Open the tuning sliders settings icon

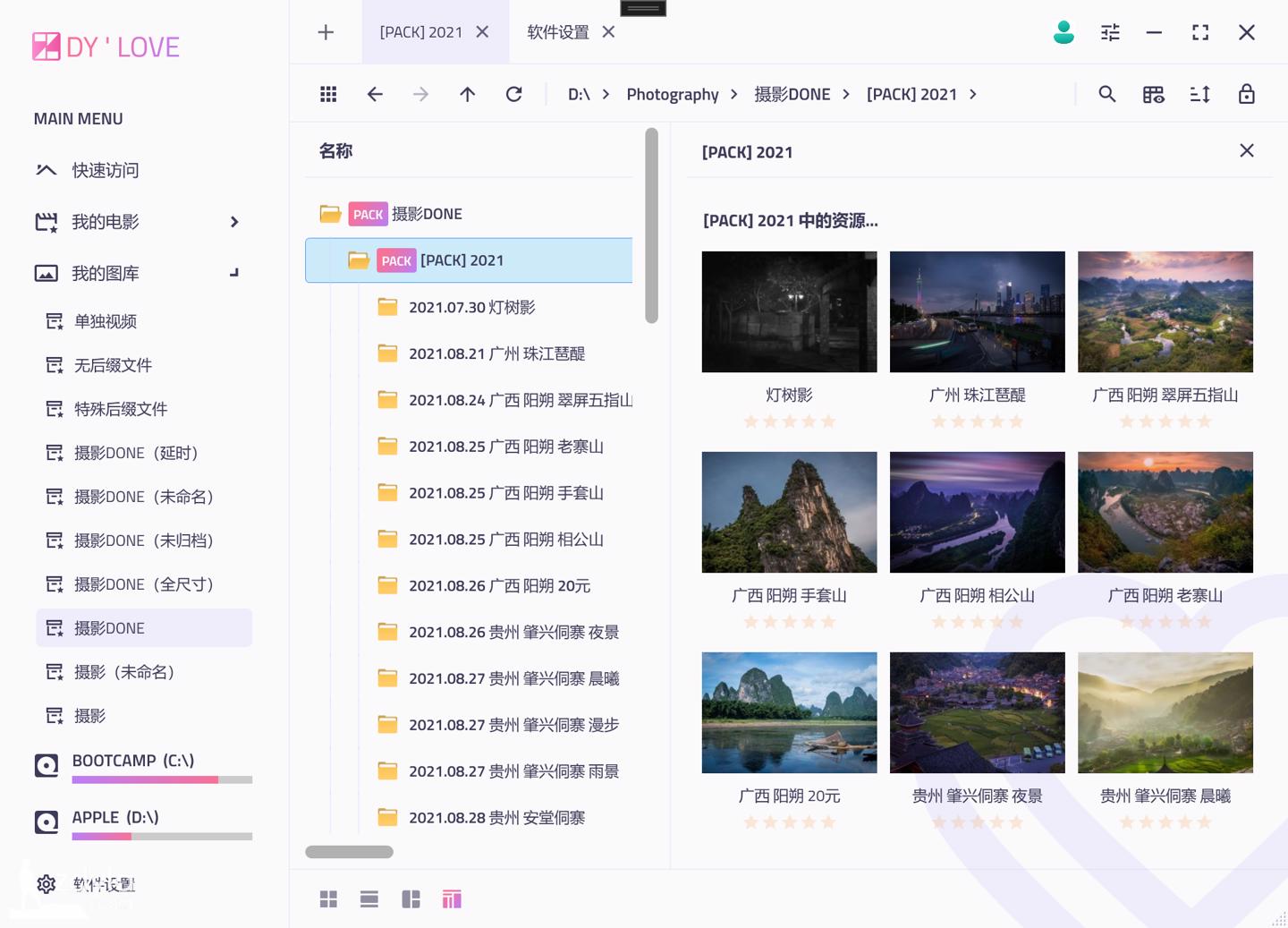click(x=1110, y=32)
